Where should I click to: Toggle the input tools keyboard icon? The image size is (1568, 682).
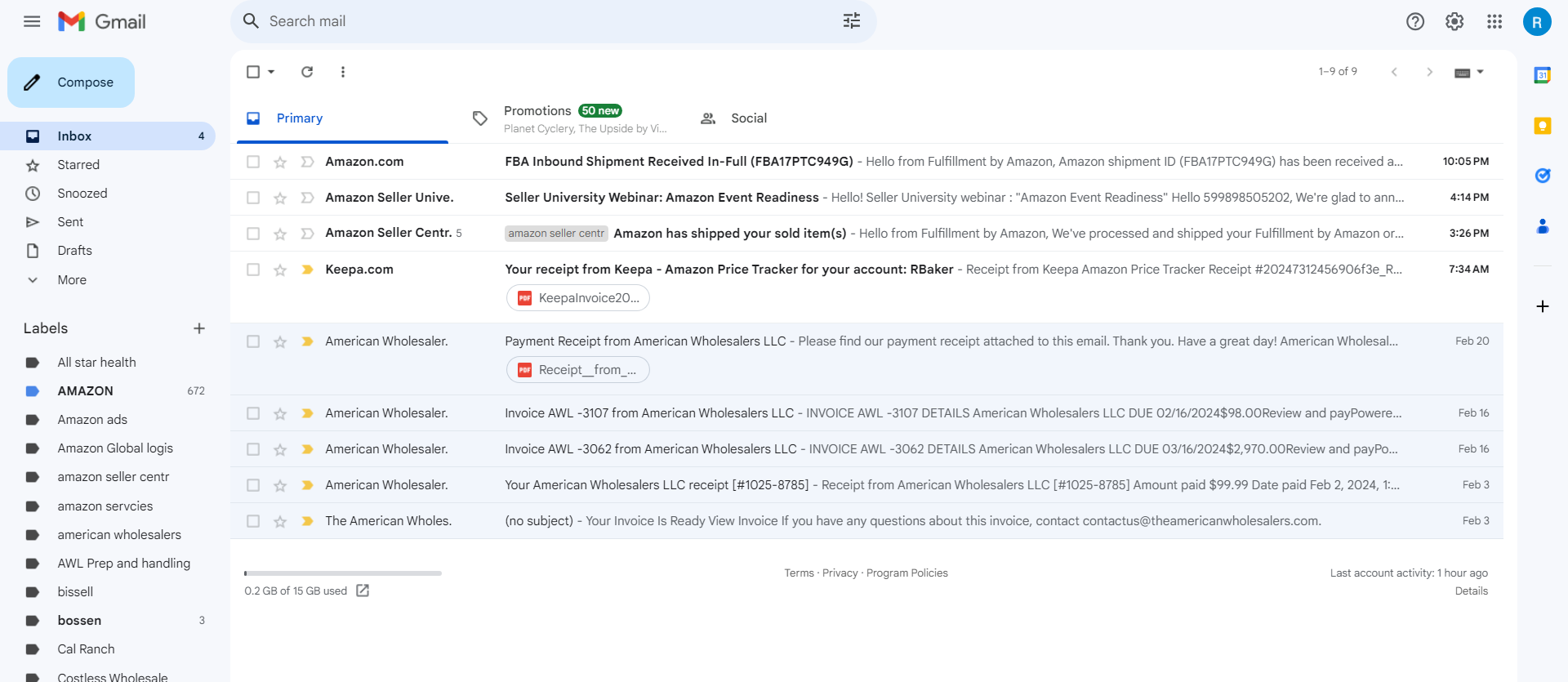[x=1462, y=73]
